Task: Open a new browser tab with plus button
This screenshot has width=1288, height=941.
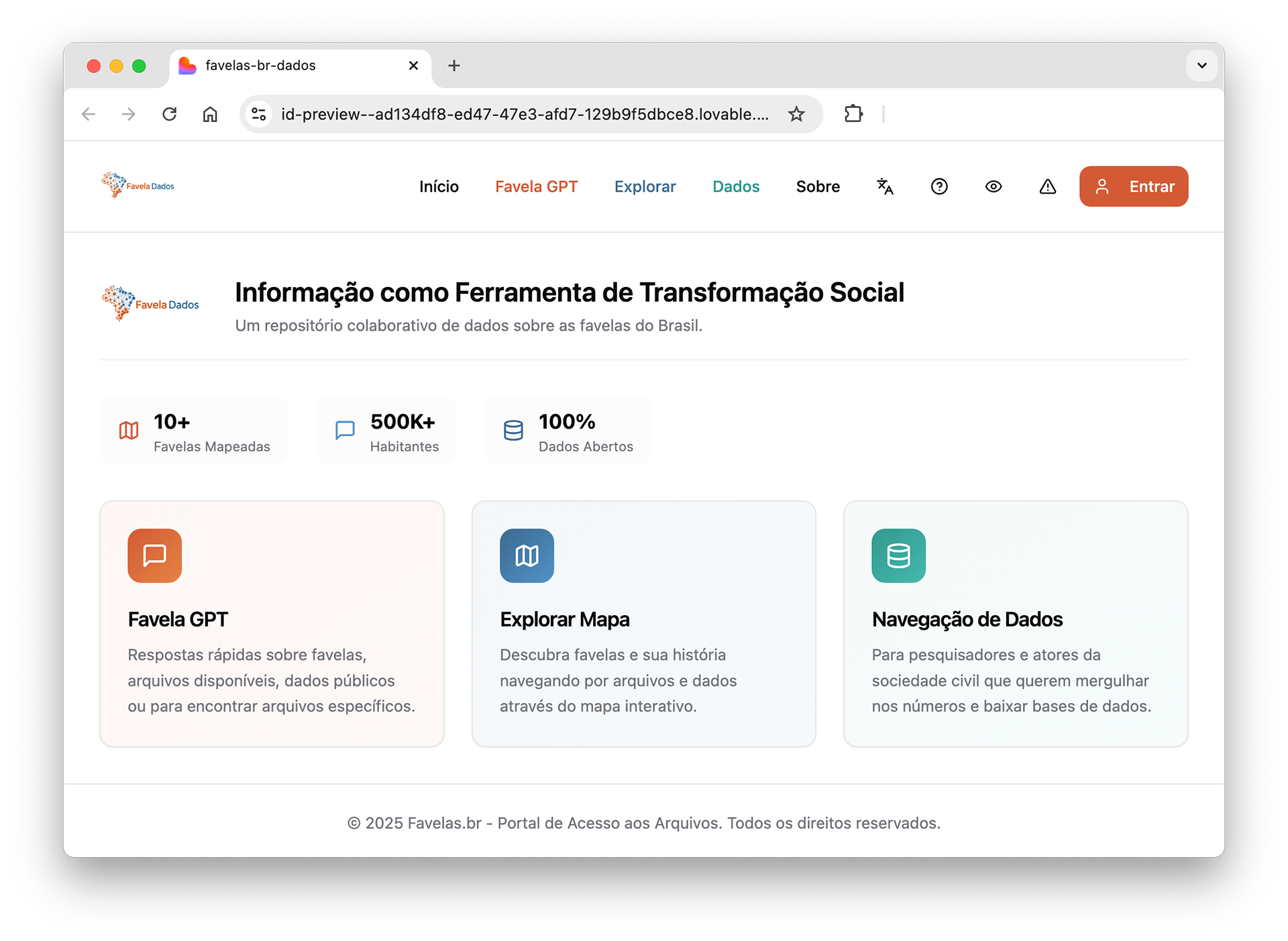Action: (454, 65)
